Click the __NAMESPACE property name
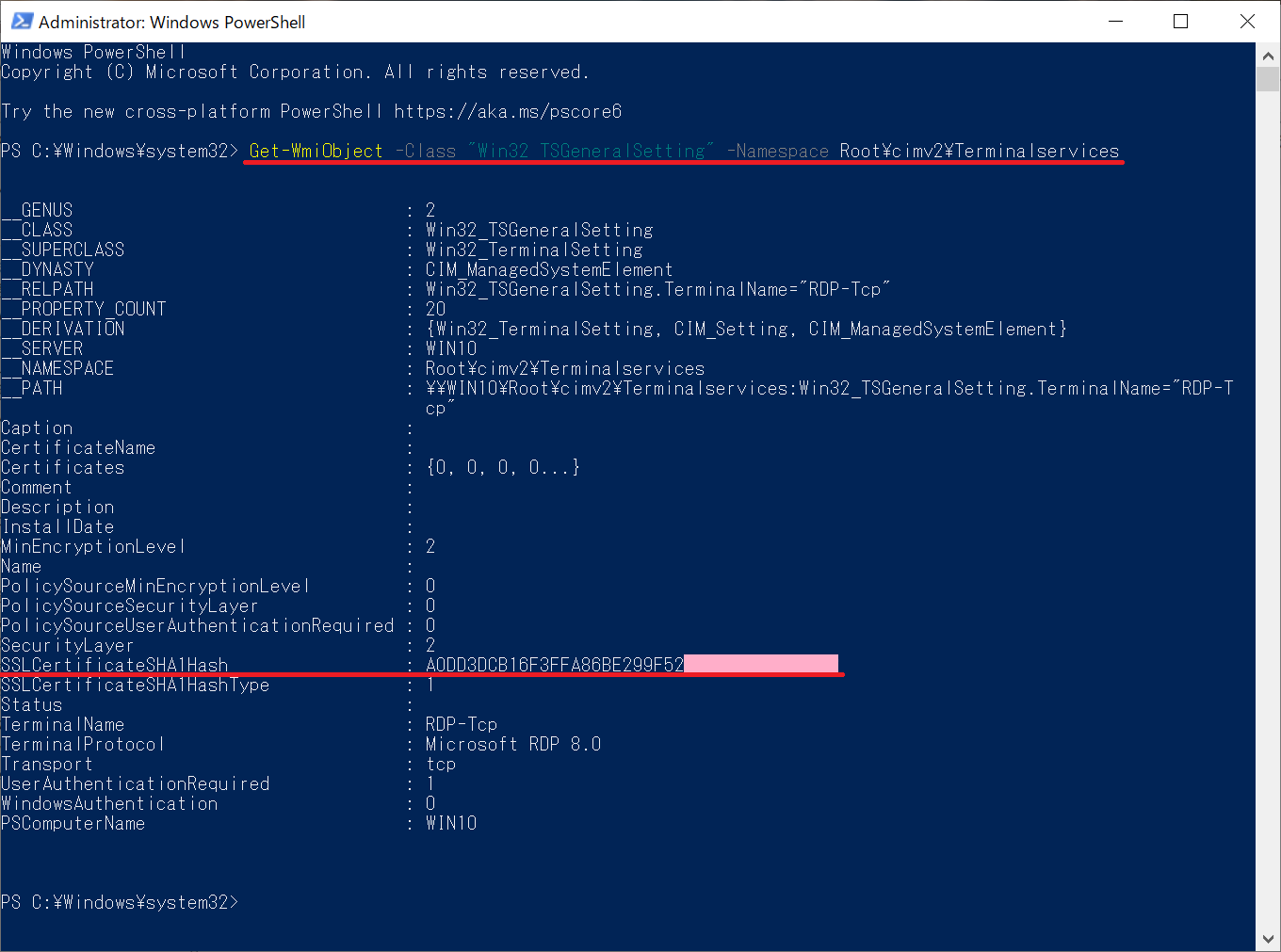Viewport: 1281px width, 952px height. tap(57, 368)
